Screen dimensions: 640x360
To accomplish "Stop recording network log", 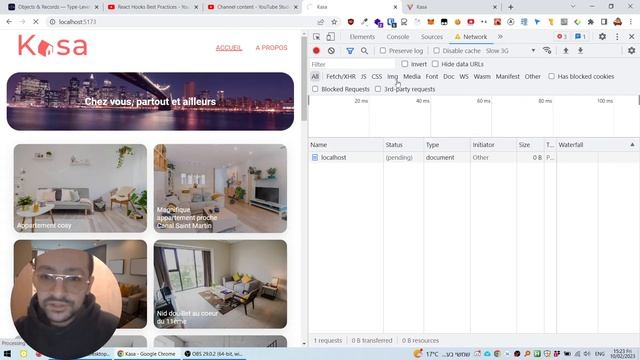I will [x=316, y=51].
